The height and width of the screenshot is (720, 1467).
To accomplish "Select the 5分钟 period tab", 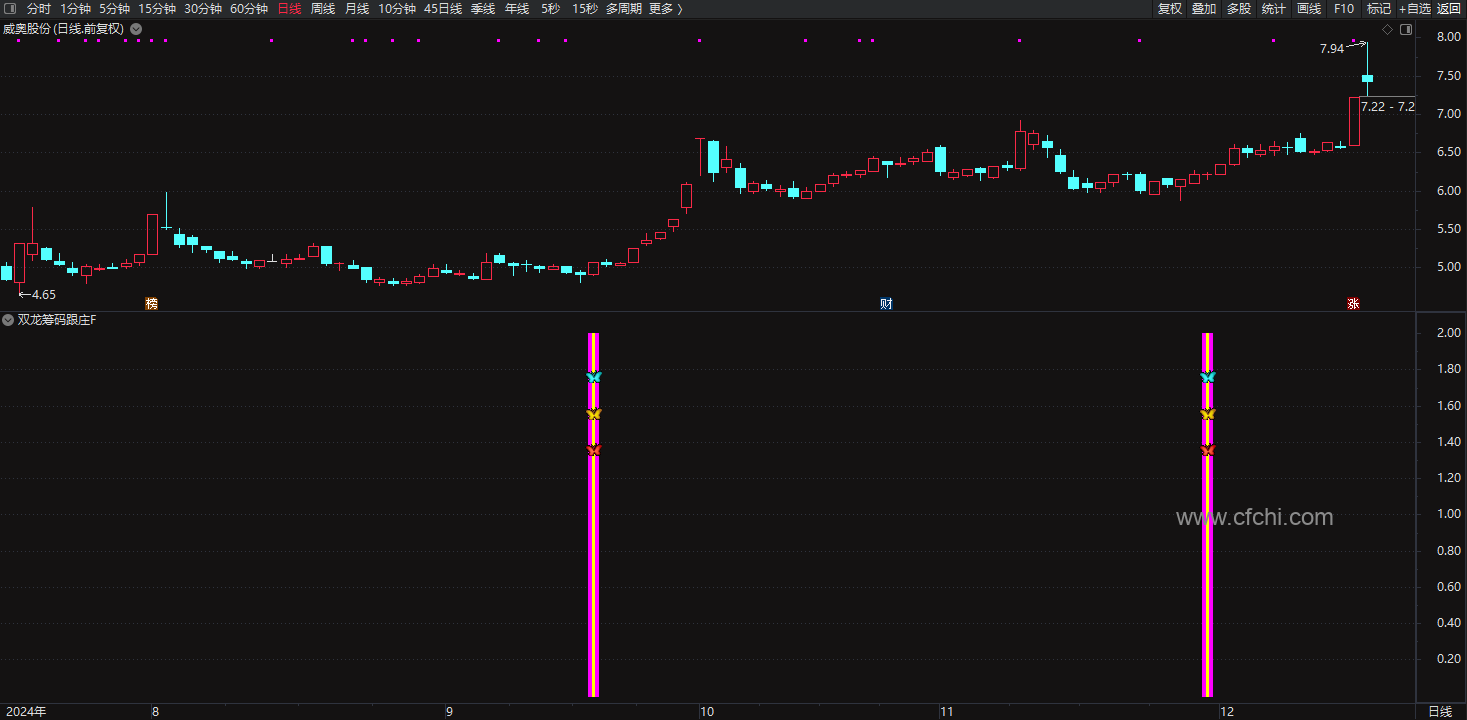I will click(114, 9).
